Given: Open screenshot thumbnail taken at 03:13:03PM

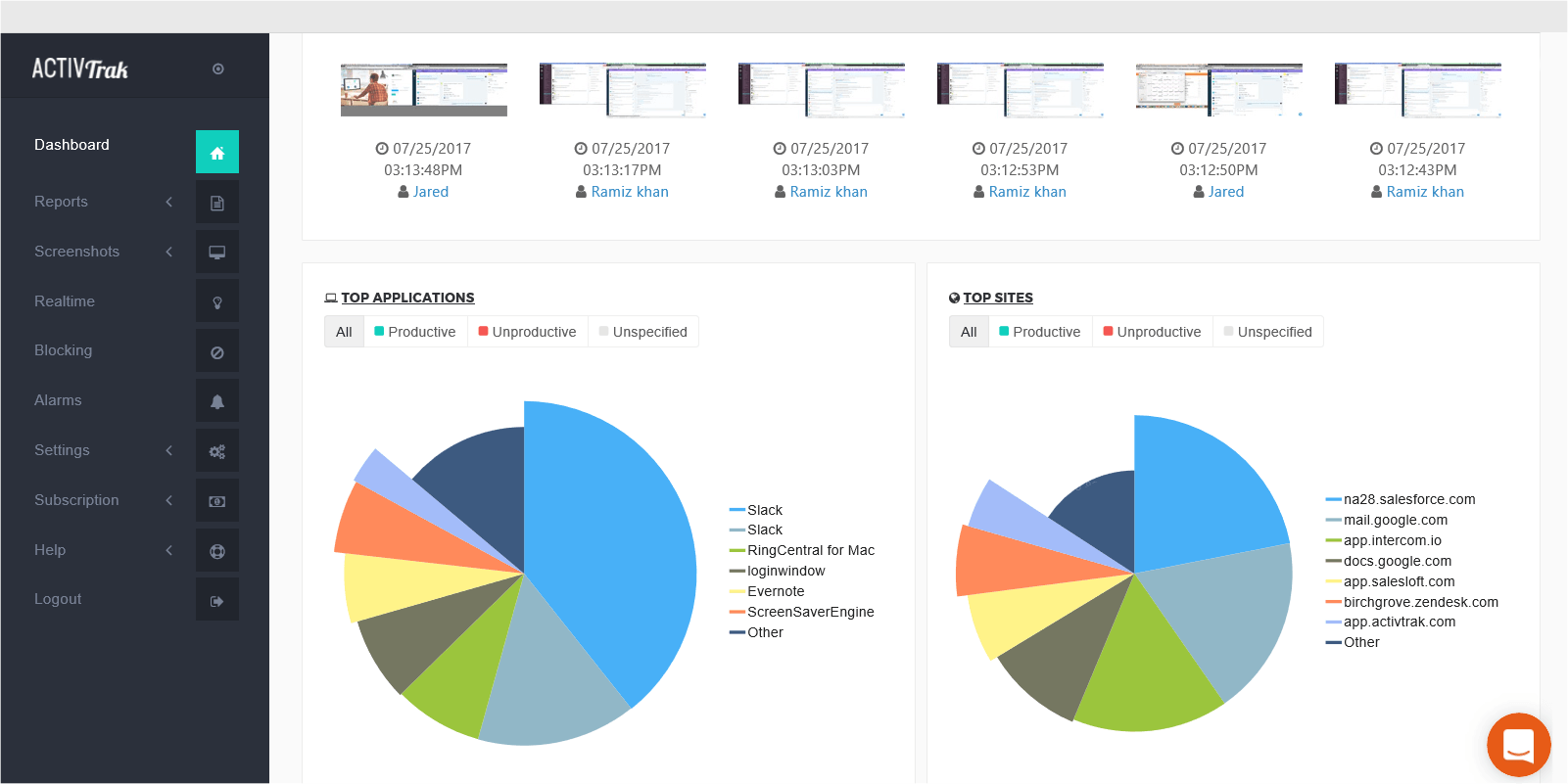Looking at the screenshot, I should [822, 90].
